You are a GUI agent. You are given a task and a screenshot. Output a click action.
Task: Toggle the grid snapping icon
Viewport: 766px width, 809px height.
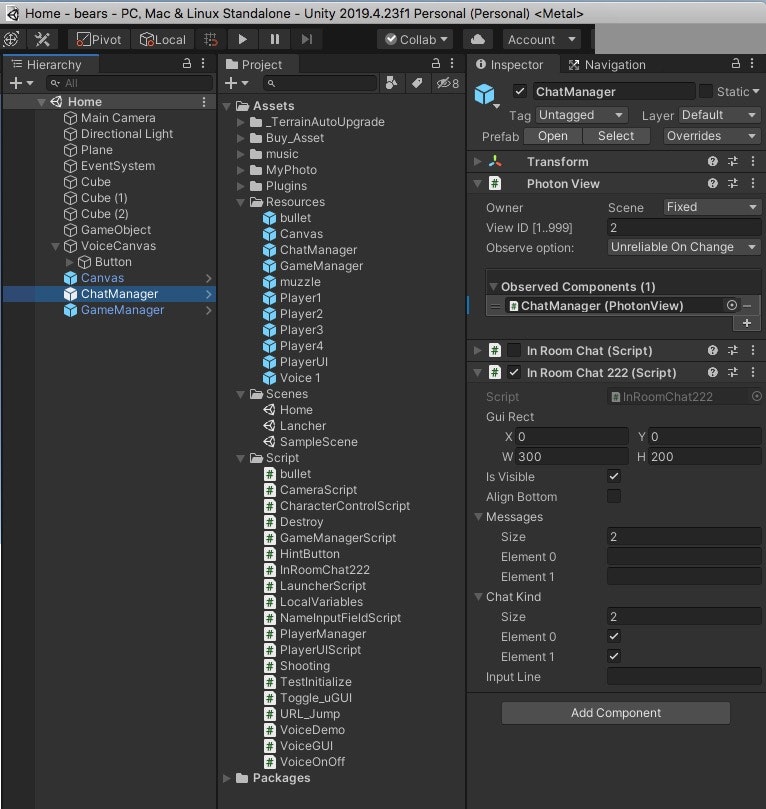[x=210, y=39]
